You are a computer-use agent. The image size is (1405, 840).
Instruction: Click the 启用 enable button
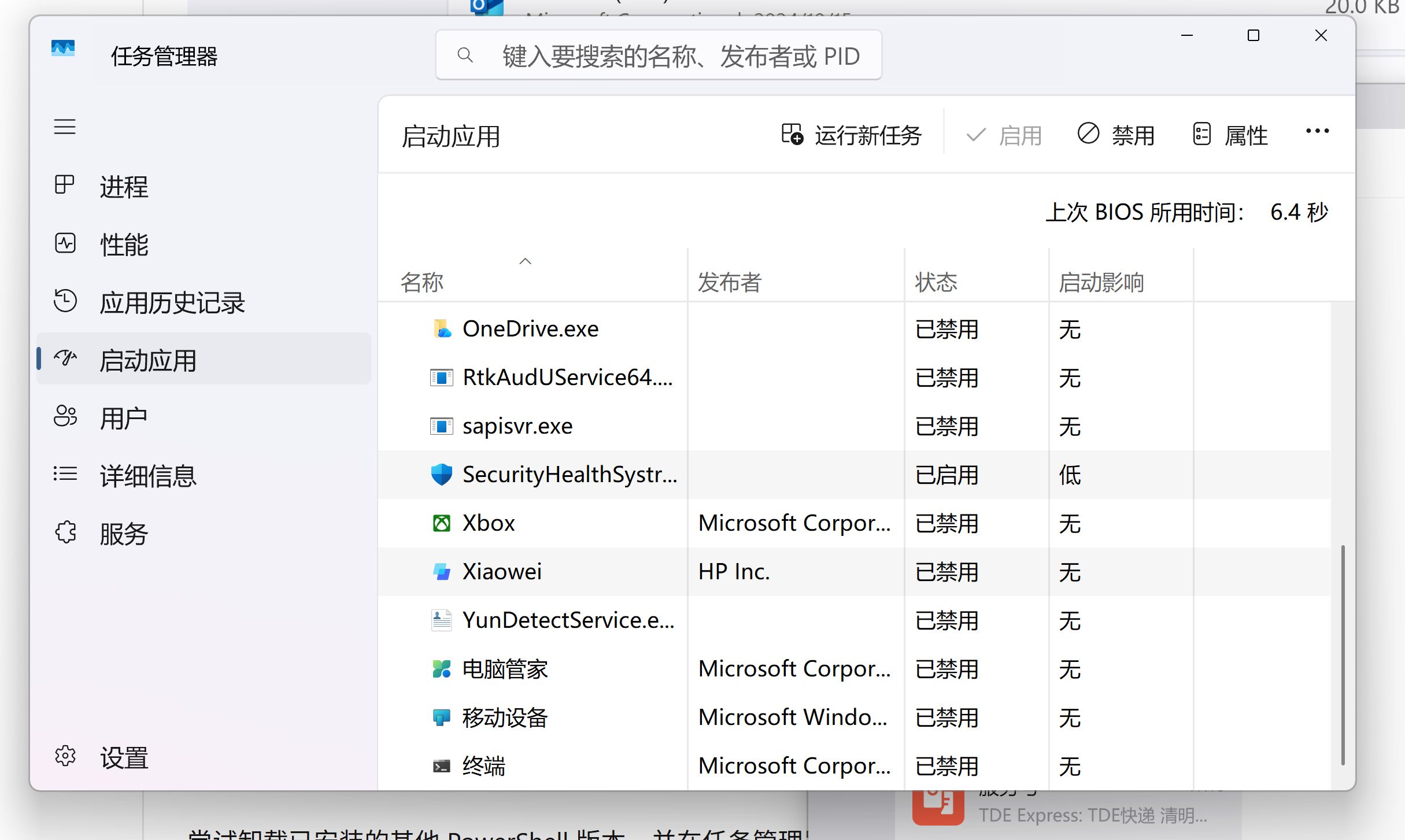point(1004,135)
